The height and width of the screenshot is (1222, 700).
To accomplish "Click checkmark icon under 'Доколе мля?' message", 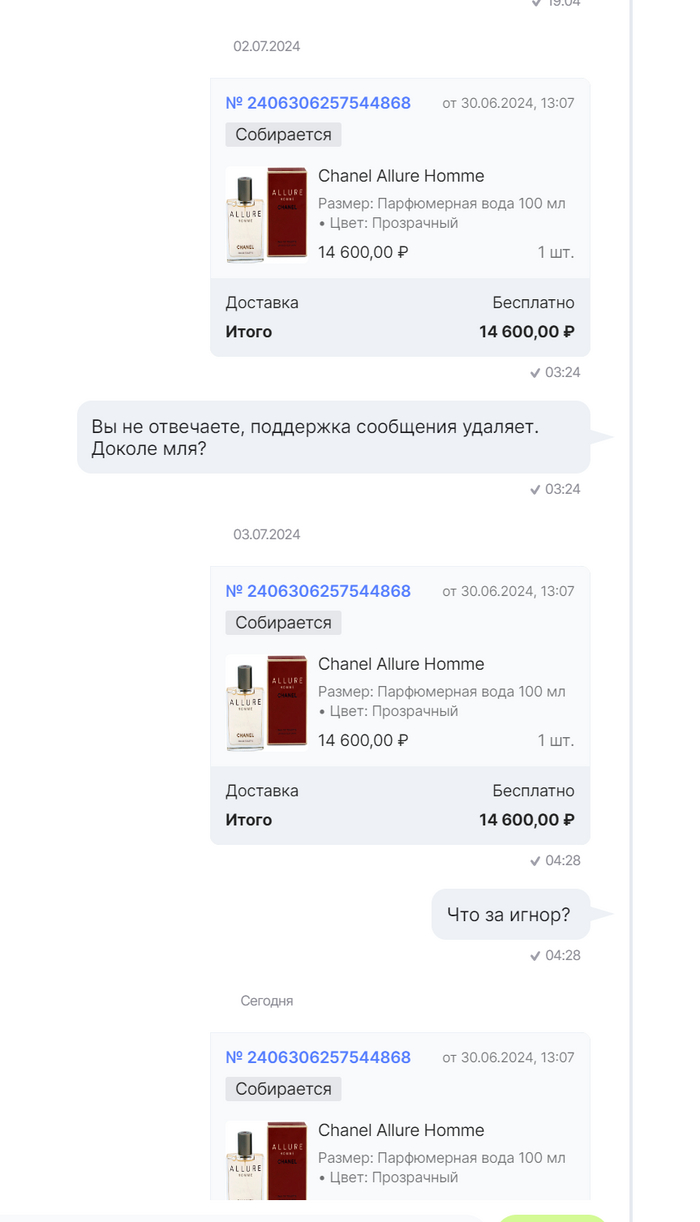I will coord(535,489).
